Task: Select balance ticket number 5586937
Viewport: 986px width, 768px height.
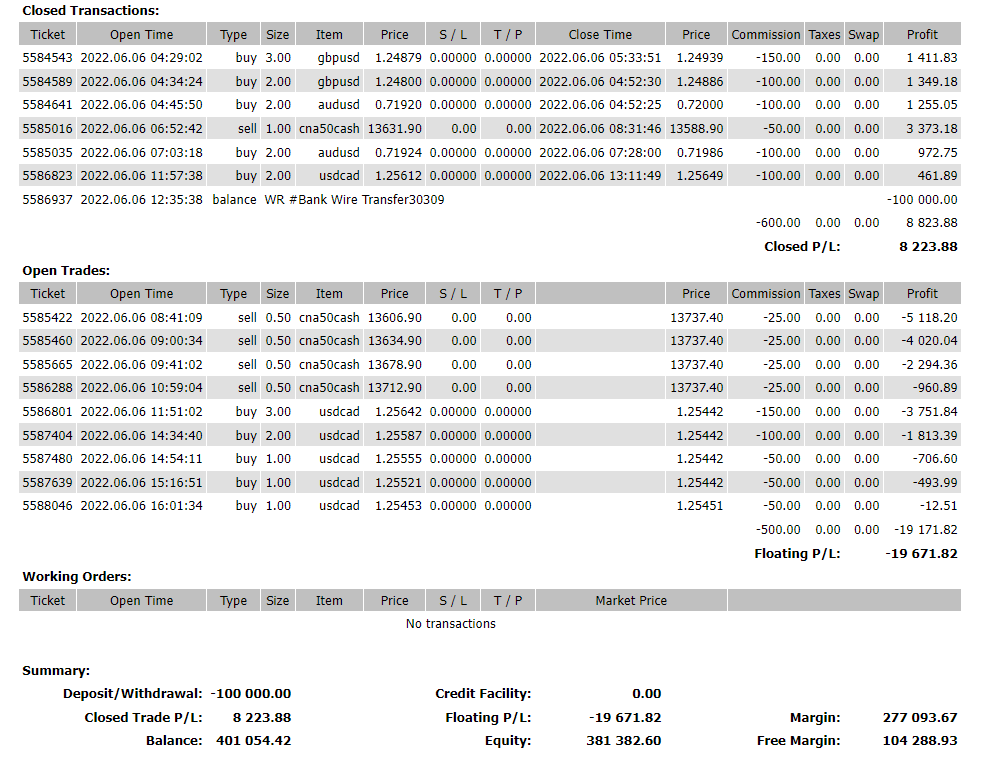Action: 47,200
